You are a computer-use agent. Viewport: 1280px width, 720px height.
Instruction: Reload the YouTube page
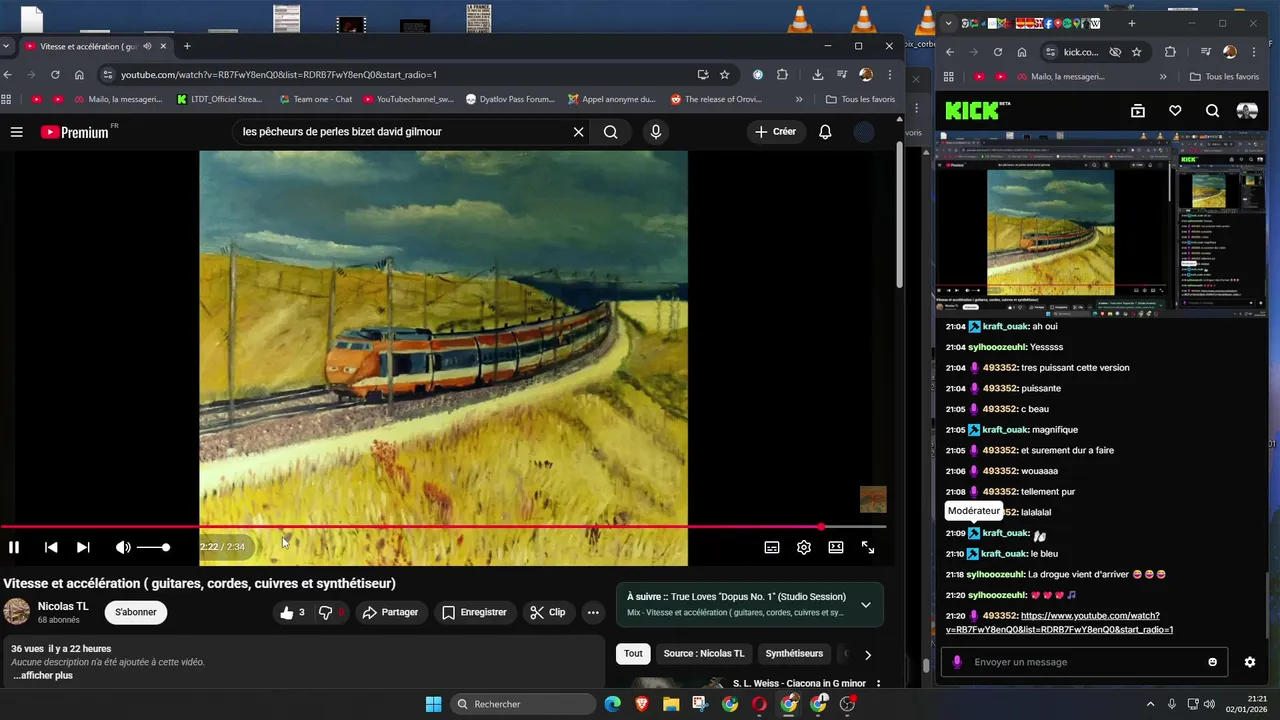pyautogui.click(x=55, y=74)
